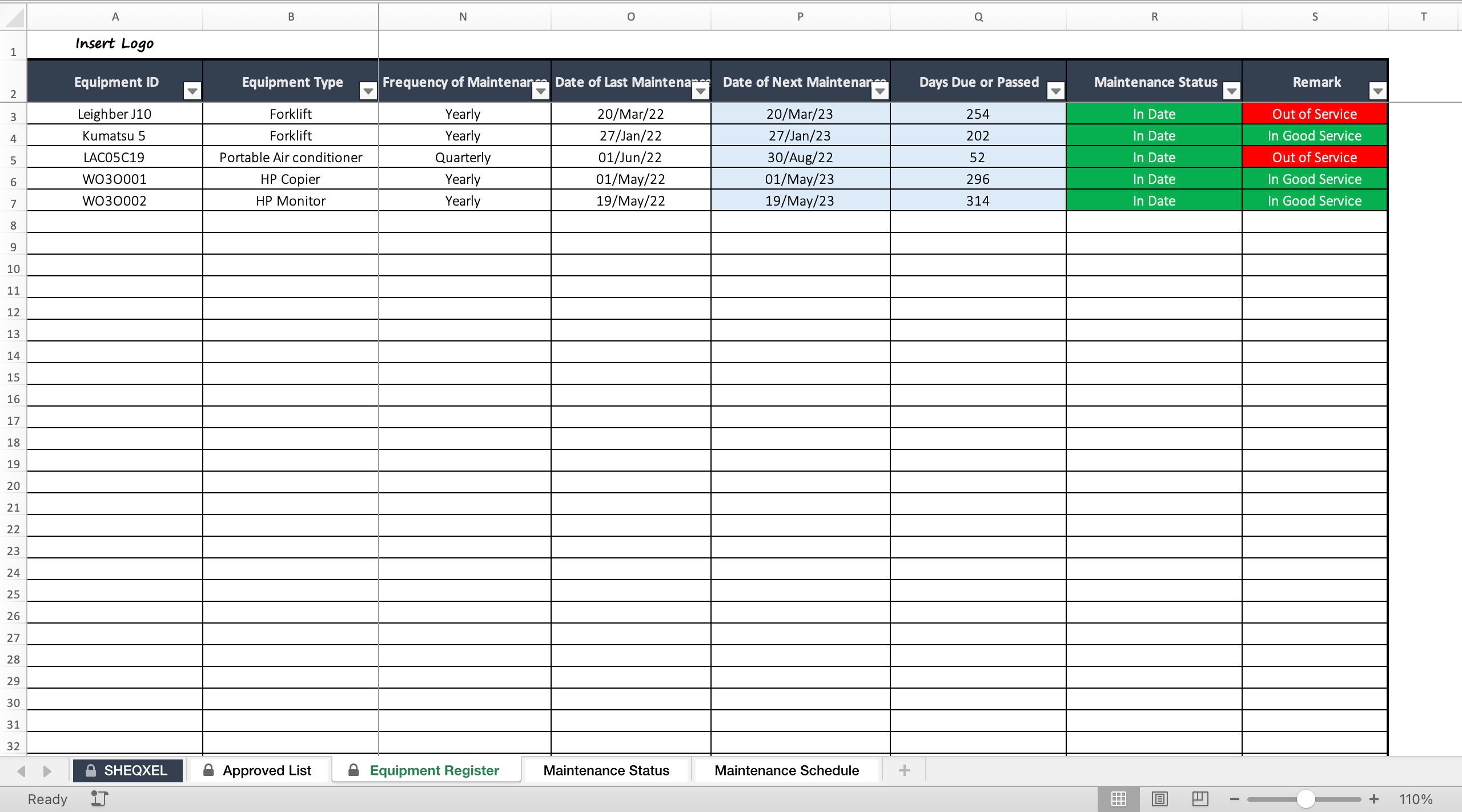
Task: Click the accessibility icon in the status bar
Action: point(99,798)
